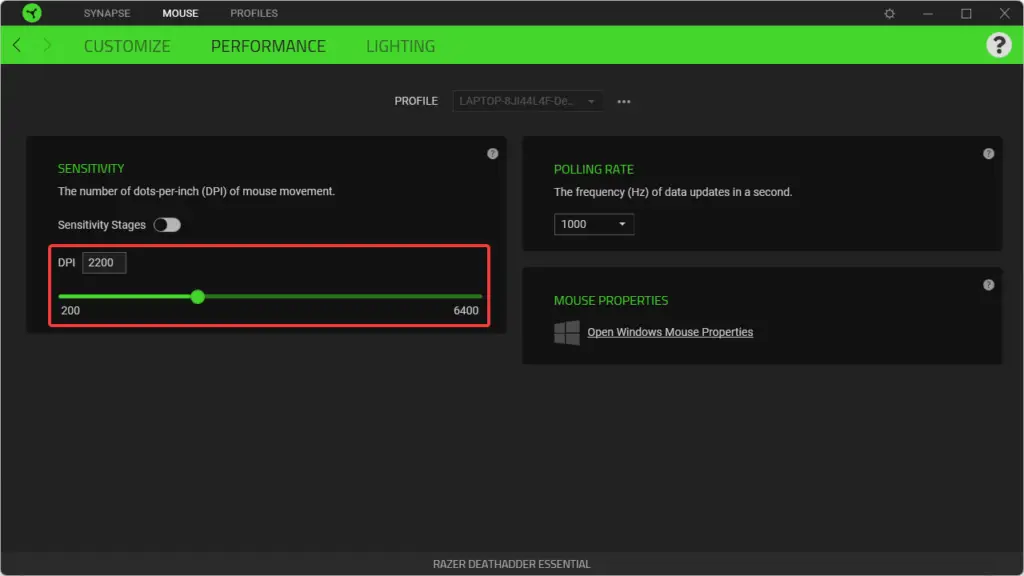
Task: Click the Razer DeathAdder Essential device label
Action: tap(511, 564)
